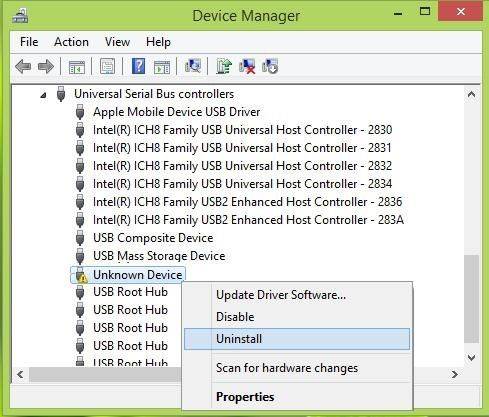Close the Device Manager window
Viewport: 489px width, 417px height.
461,12
